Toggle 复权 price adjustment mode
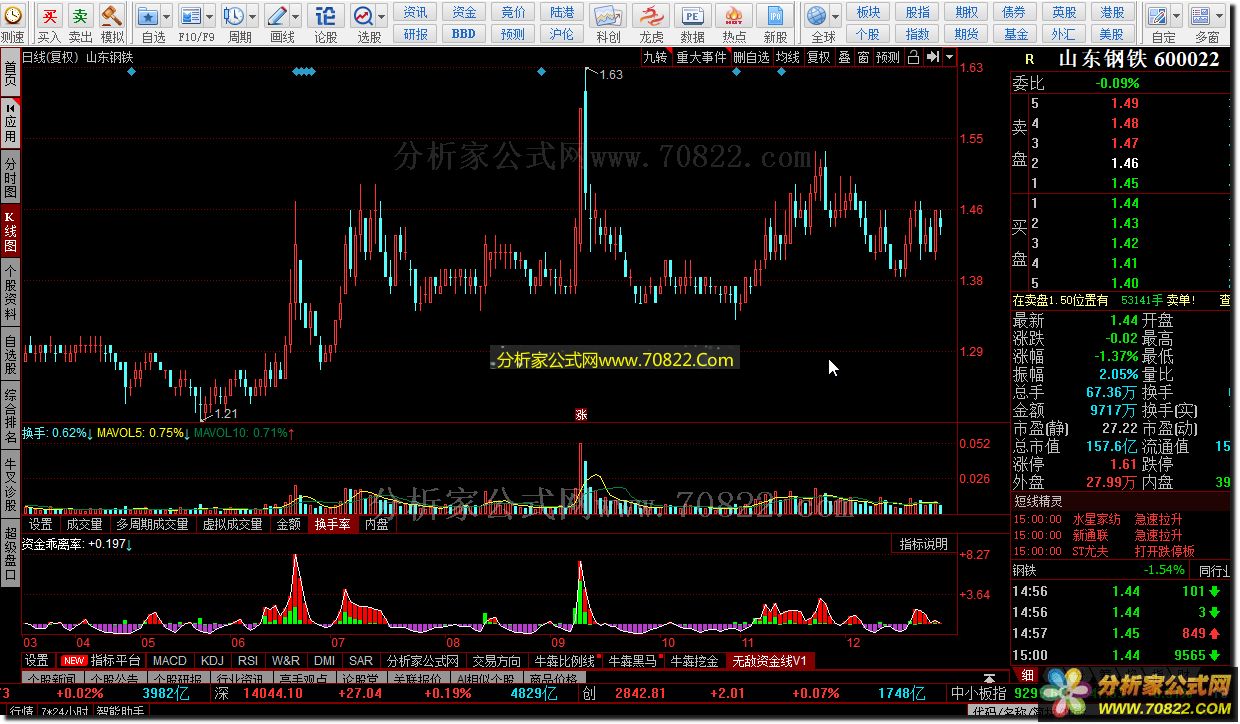 point(819,58)
